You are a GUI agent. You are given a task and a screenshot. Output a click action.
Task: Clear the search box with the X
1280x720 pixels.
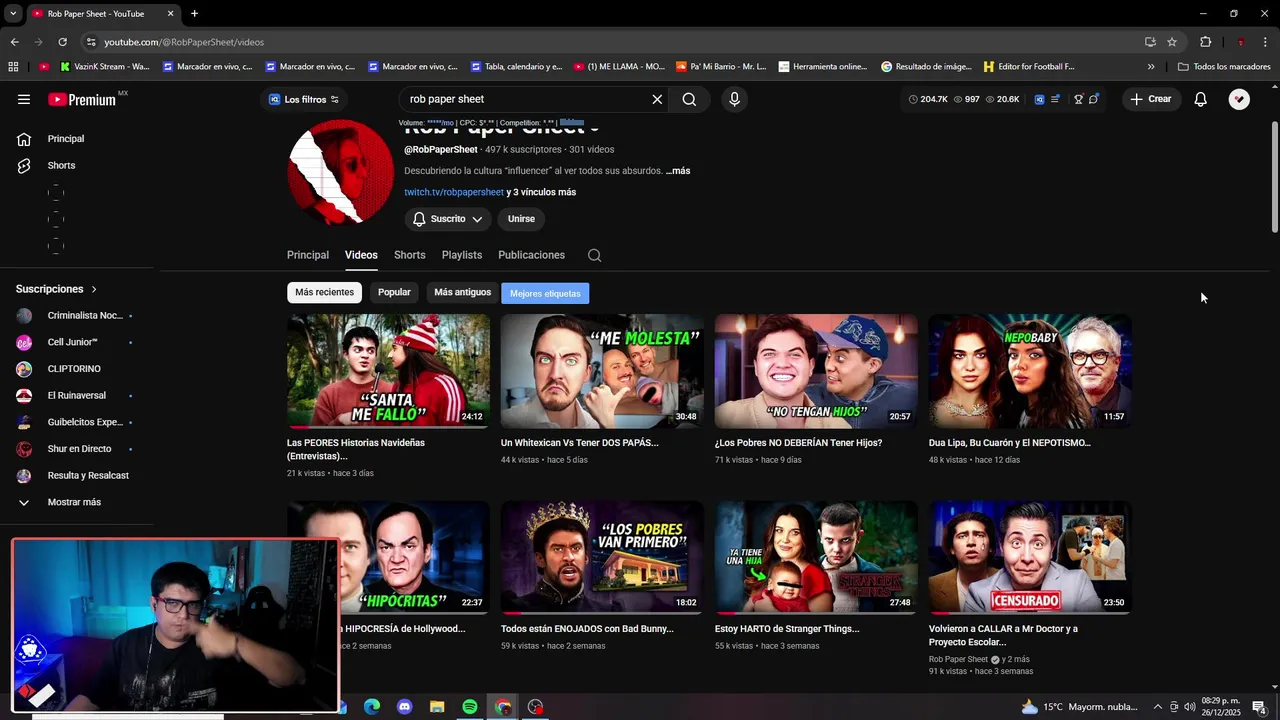coord(657,99)
